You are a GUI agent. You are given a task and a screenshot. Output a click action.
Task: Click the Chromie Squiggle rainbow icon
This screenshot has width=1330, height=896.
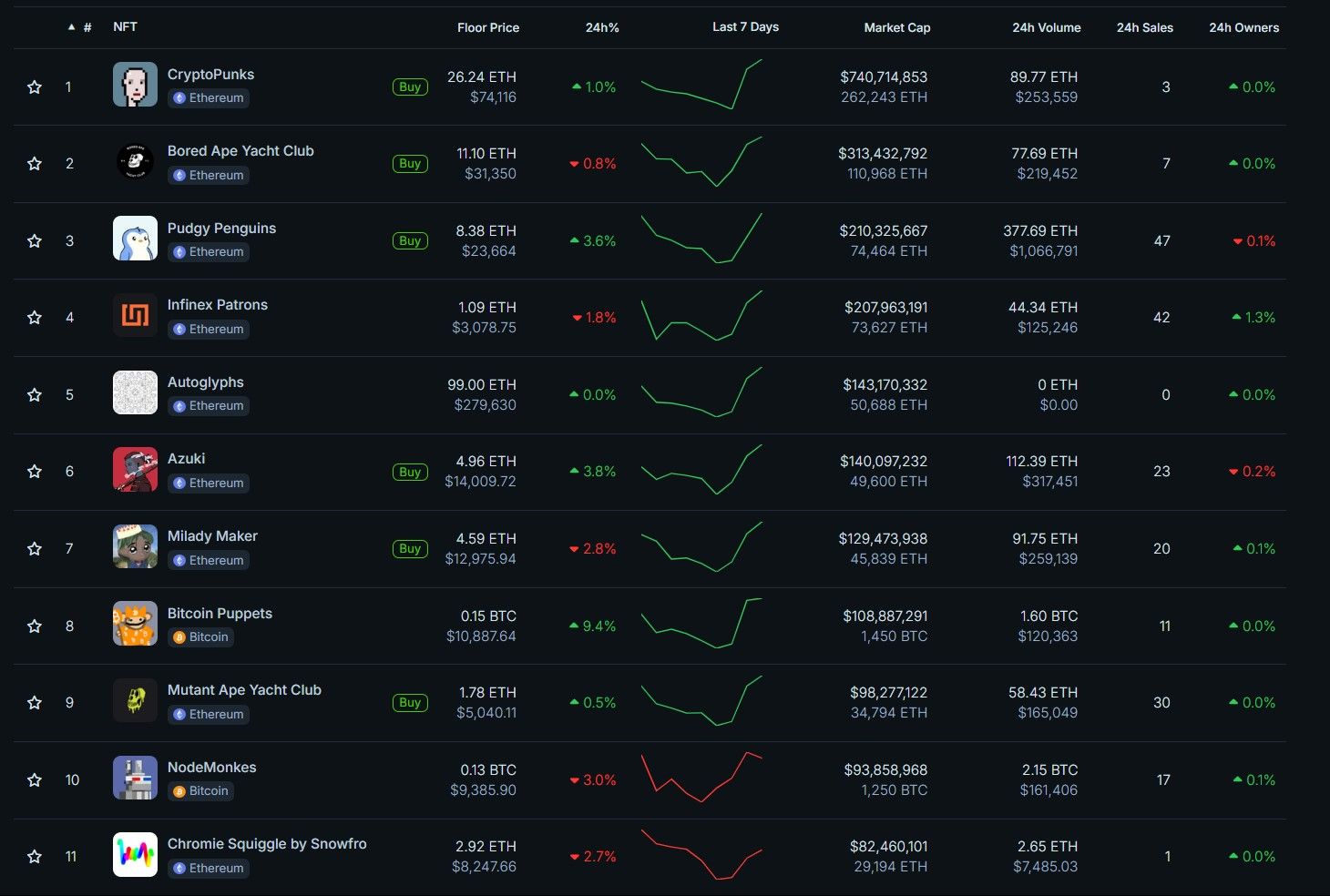click(135, 855)
